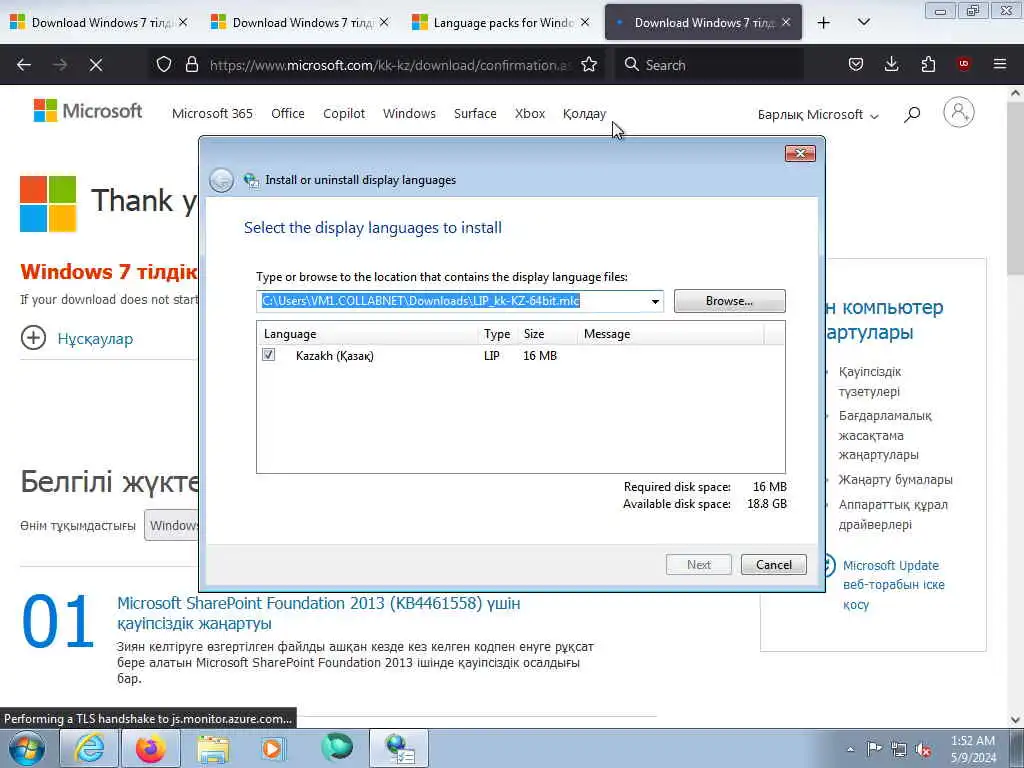
Task: Click the display languages installer taskbar icon
Action: pos(399,748)
